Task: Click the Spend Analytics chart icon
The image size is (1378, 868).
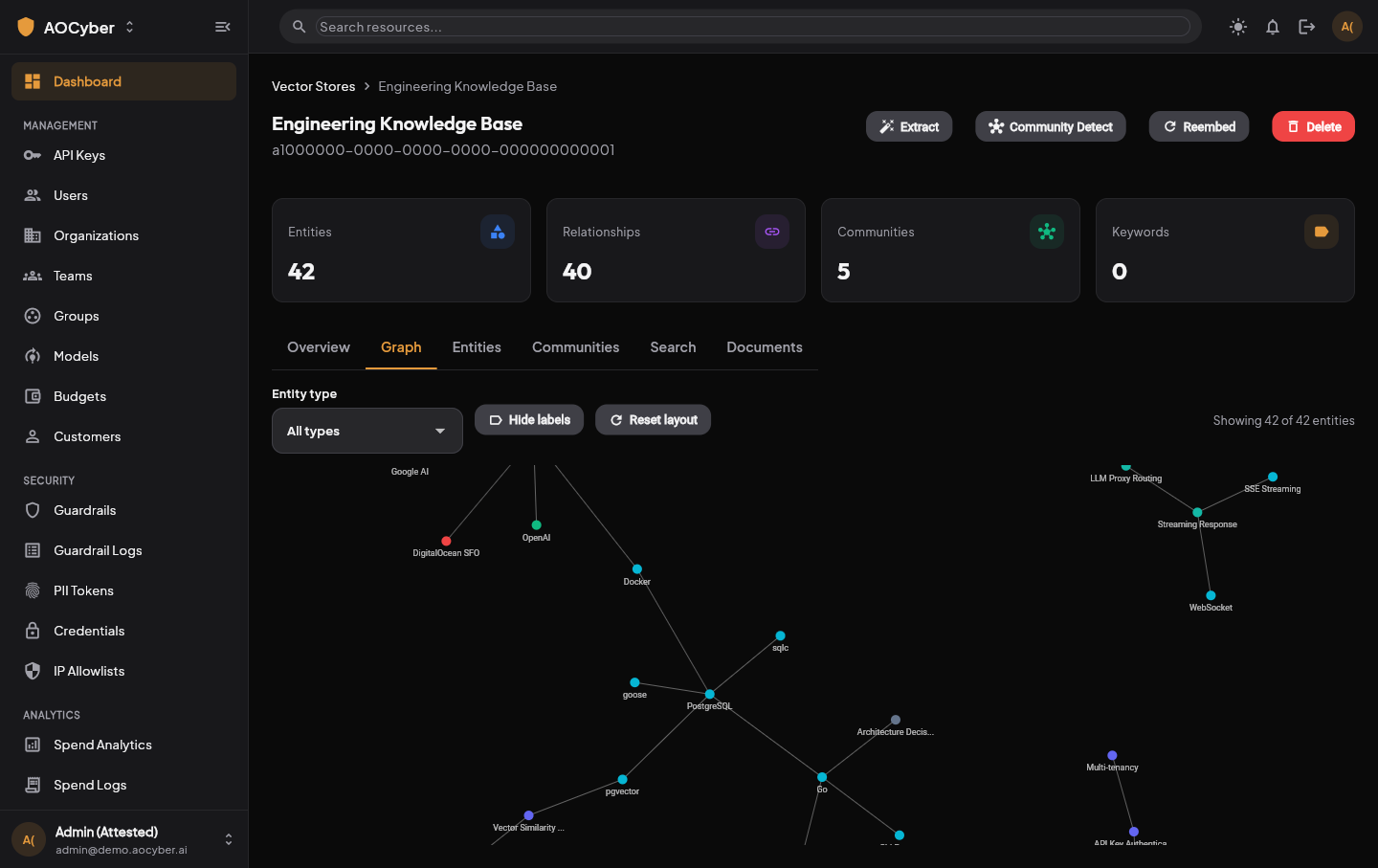Action: coord(33,745)
